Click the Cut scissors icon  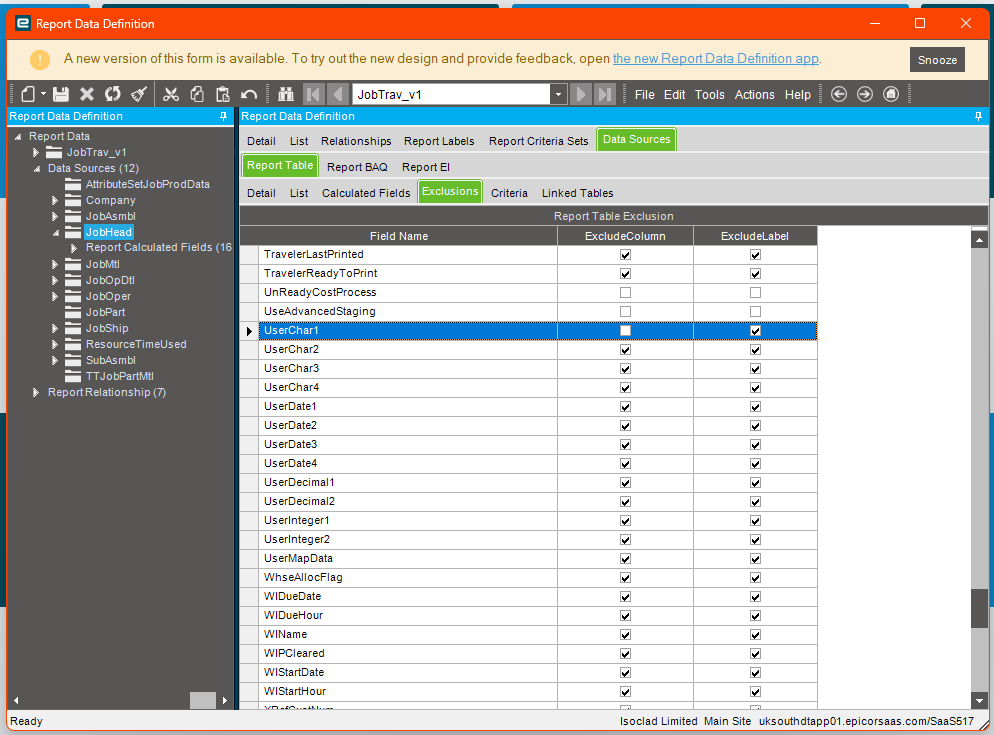point(171,94)
